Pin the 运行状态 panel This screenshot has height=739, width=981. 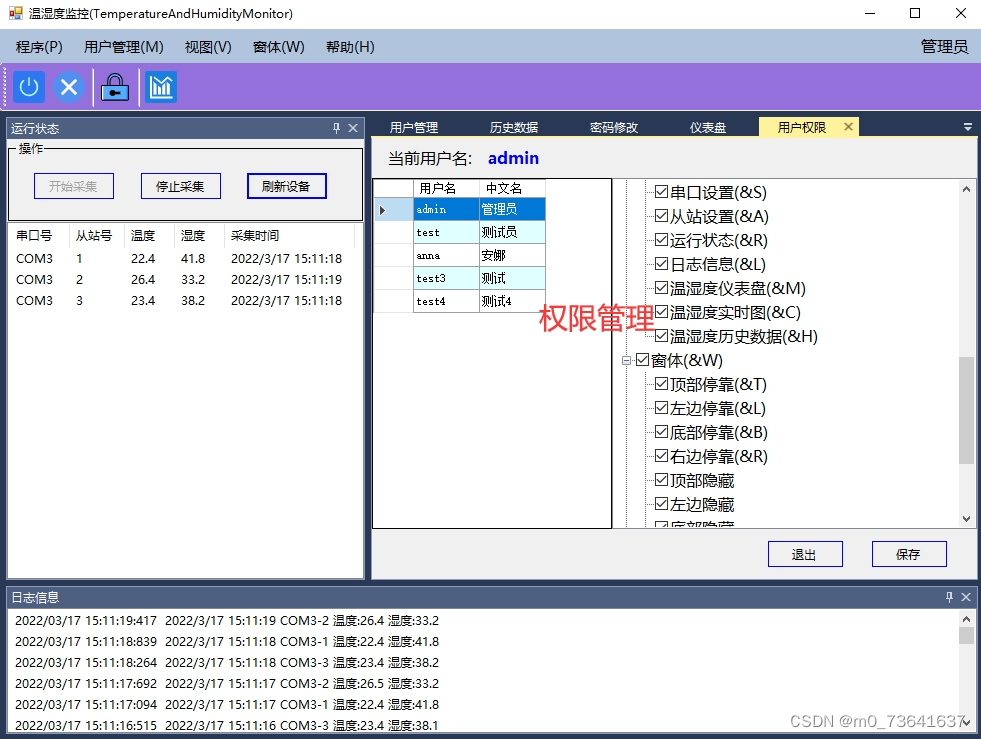[337, 128]
